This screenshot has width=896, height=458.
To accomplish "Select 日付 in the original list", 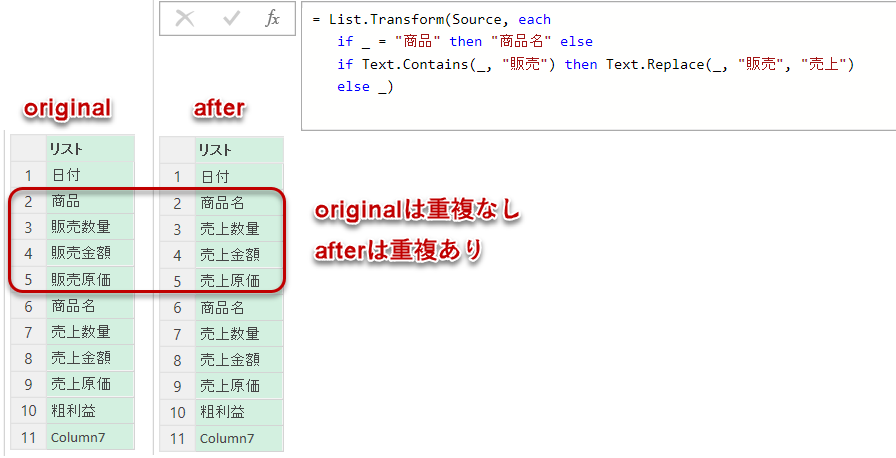I will [x=90, y=175].
